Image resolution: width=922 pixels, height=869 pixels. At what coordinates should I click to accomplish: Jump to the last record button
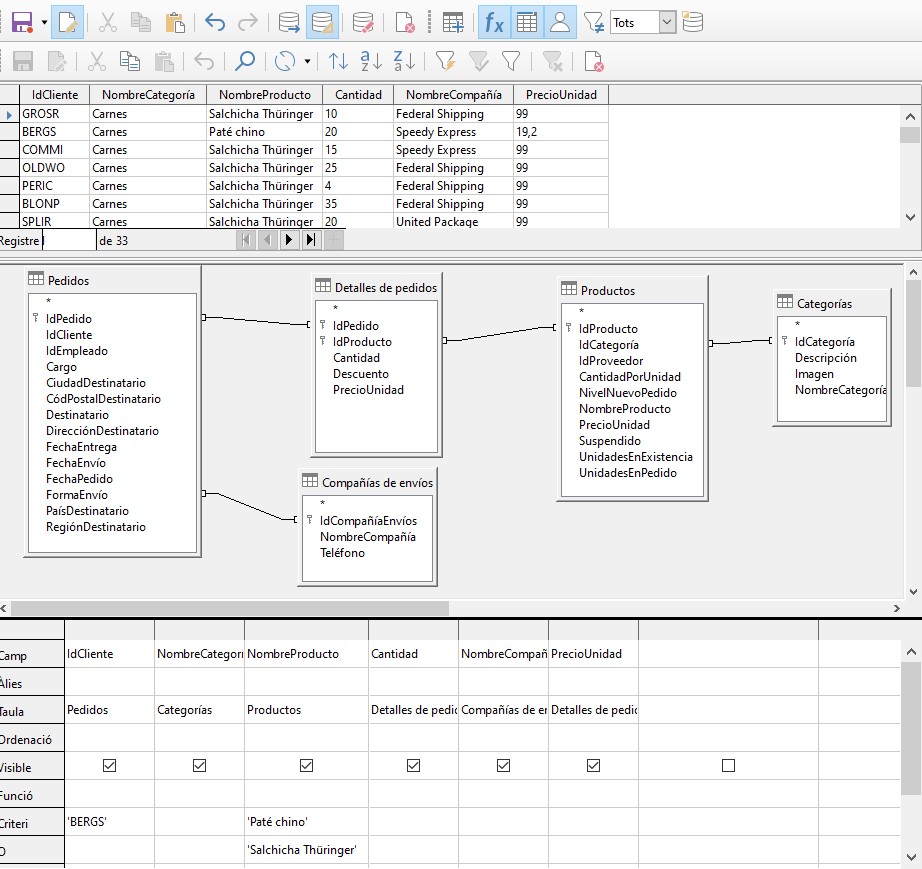tap(311, 240)
